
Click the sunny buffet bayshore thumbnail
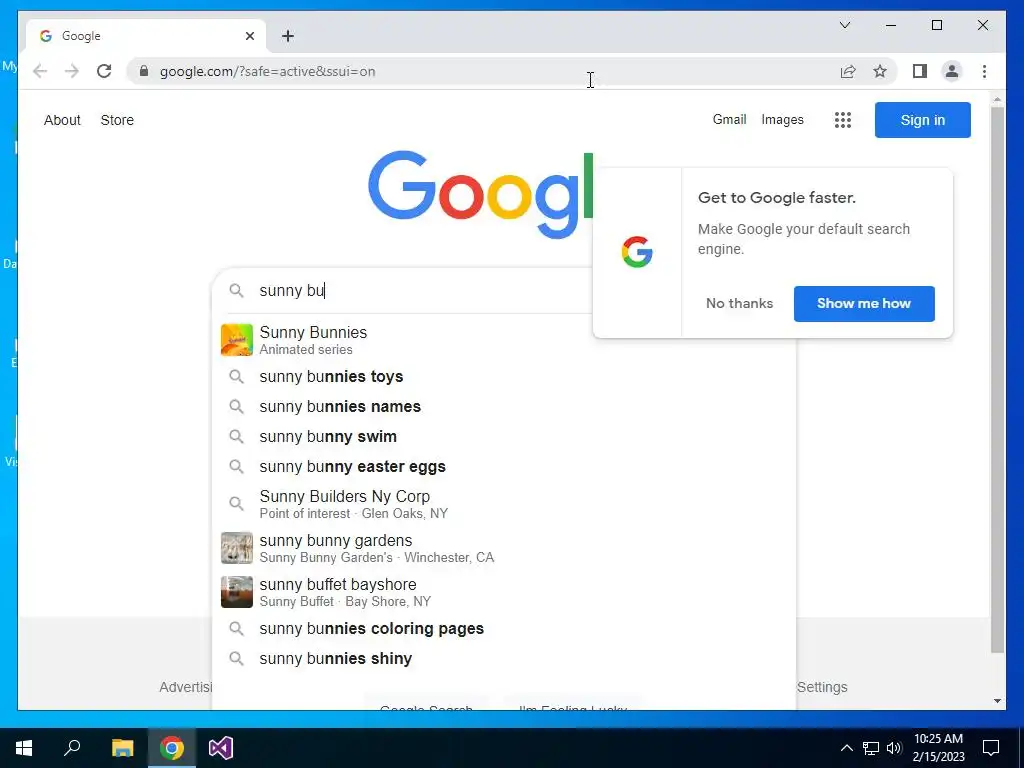pos(236,592)
